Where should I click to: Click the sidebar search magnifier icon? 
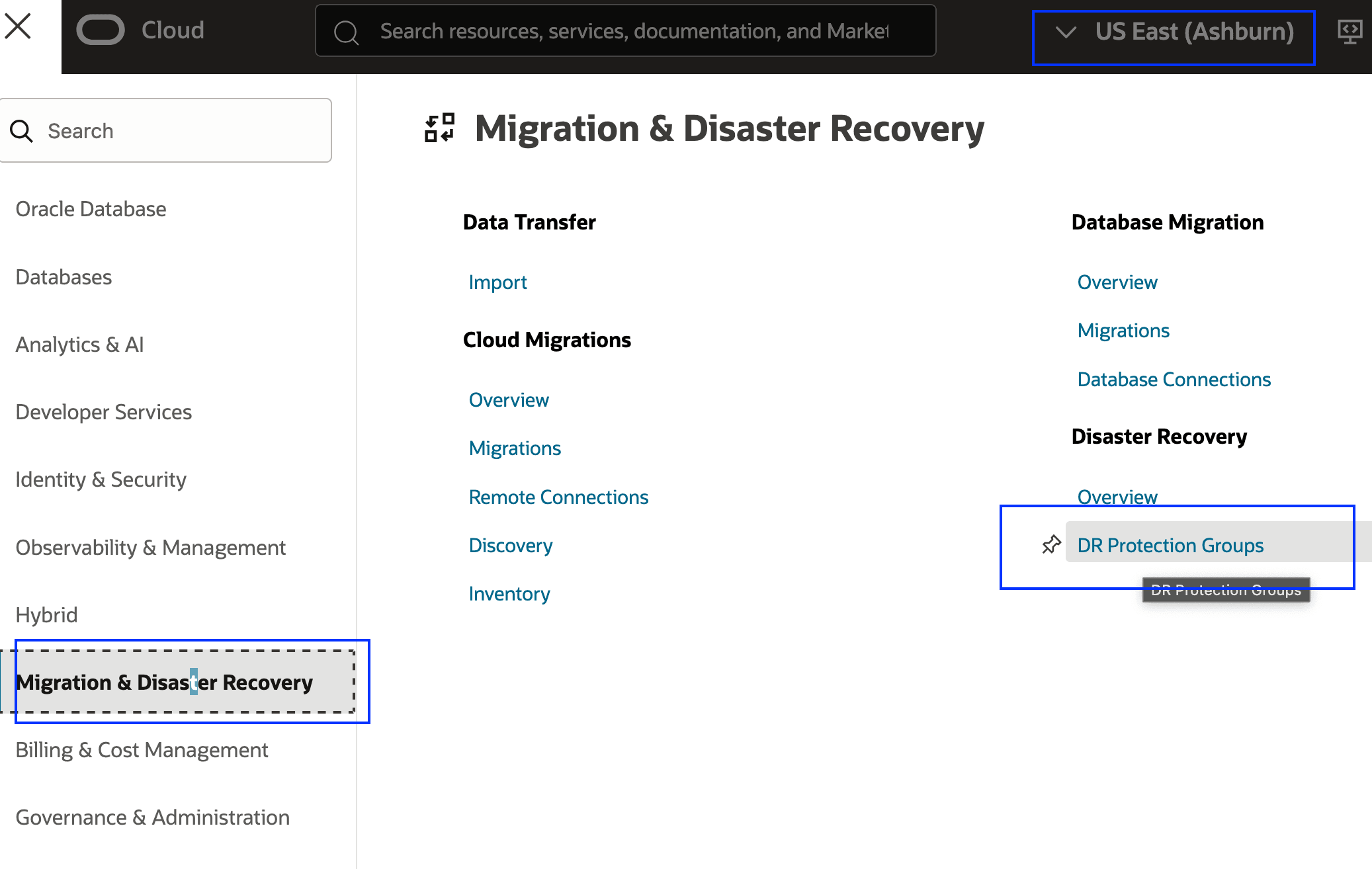point(21,131)
